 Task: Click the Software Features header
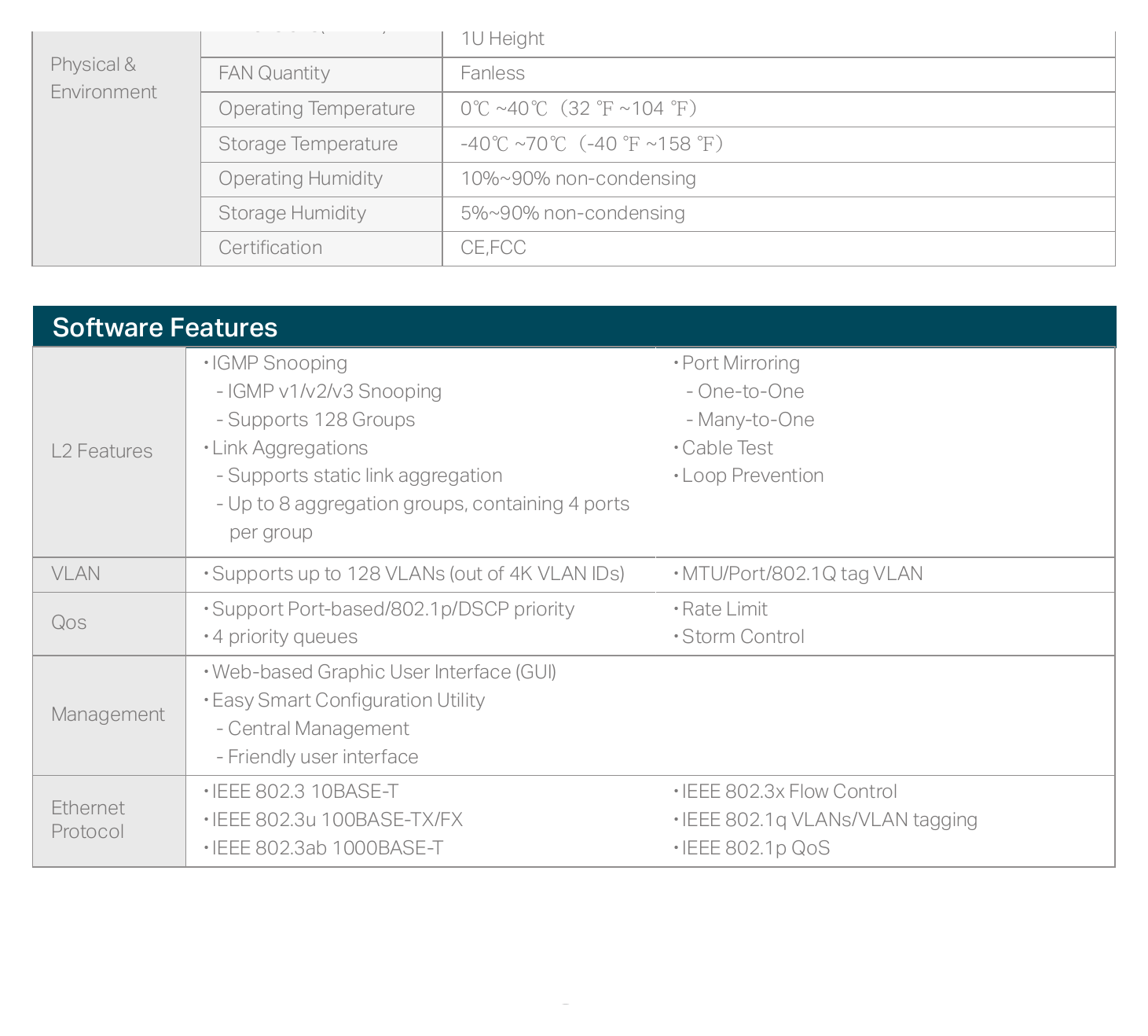[165, 328]
